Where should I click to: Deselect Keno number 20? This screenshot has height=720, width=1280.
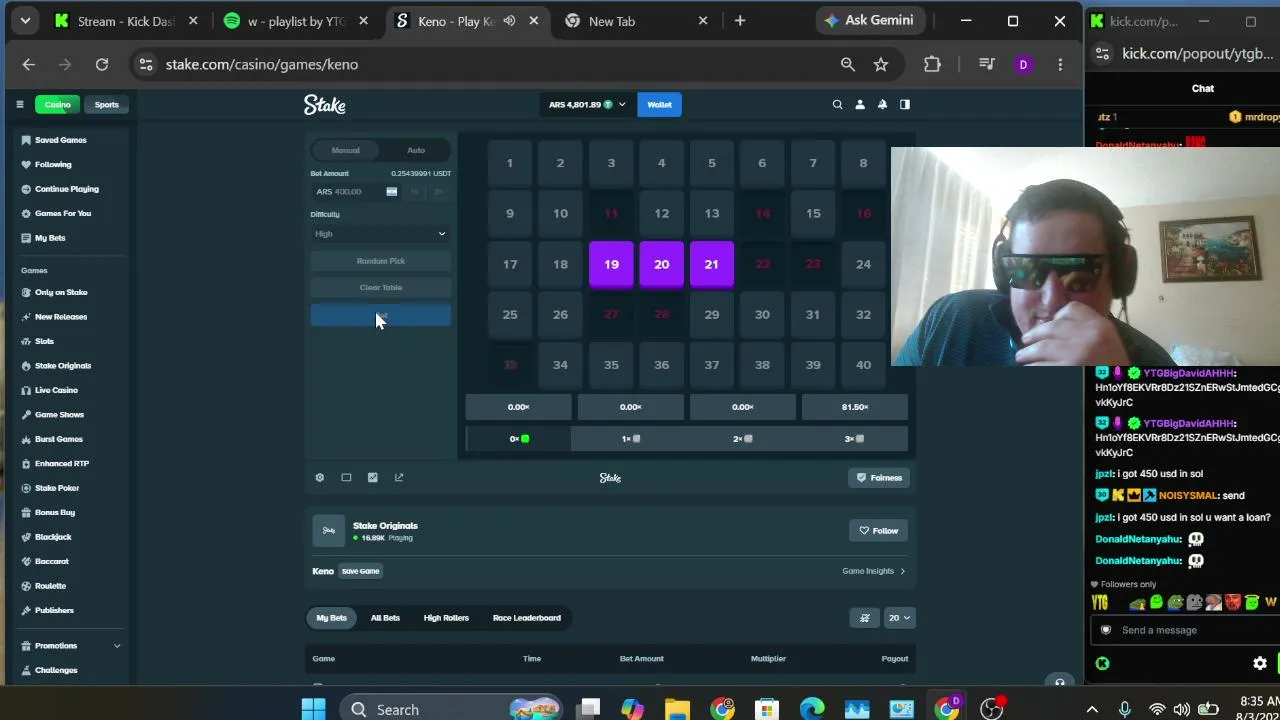[x=661, y=264]
